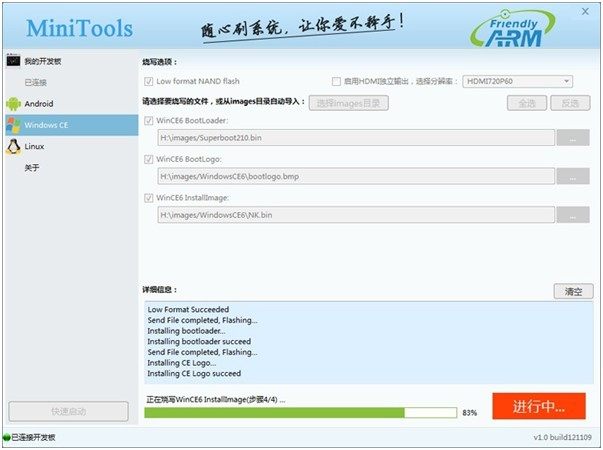Click the Android robot icon in sidebar

click(13, 104)
